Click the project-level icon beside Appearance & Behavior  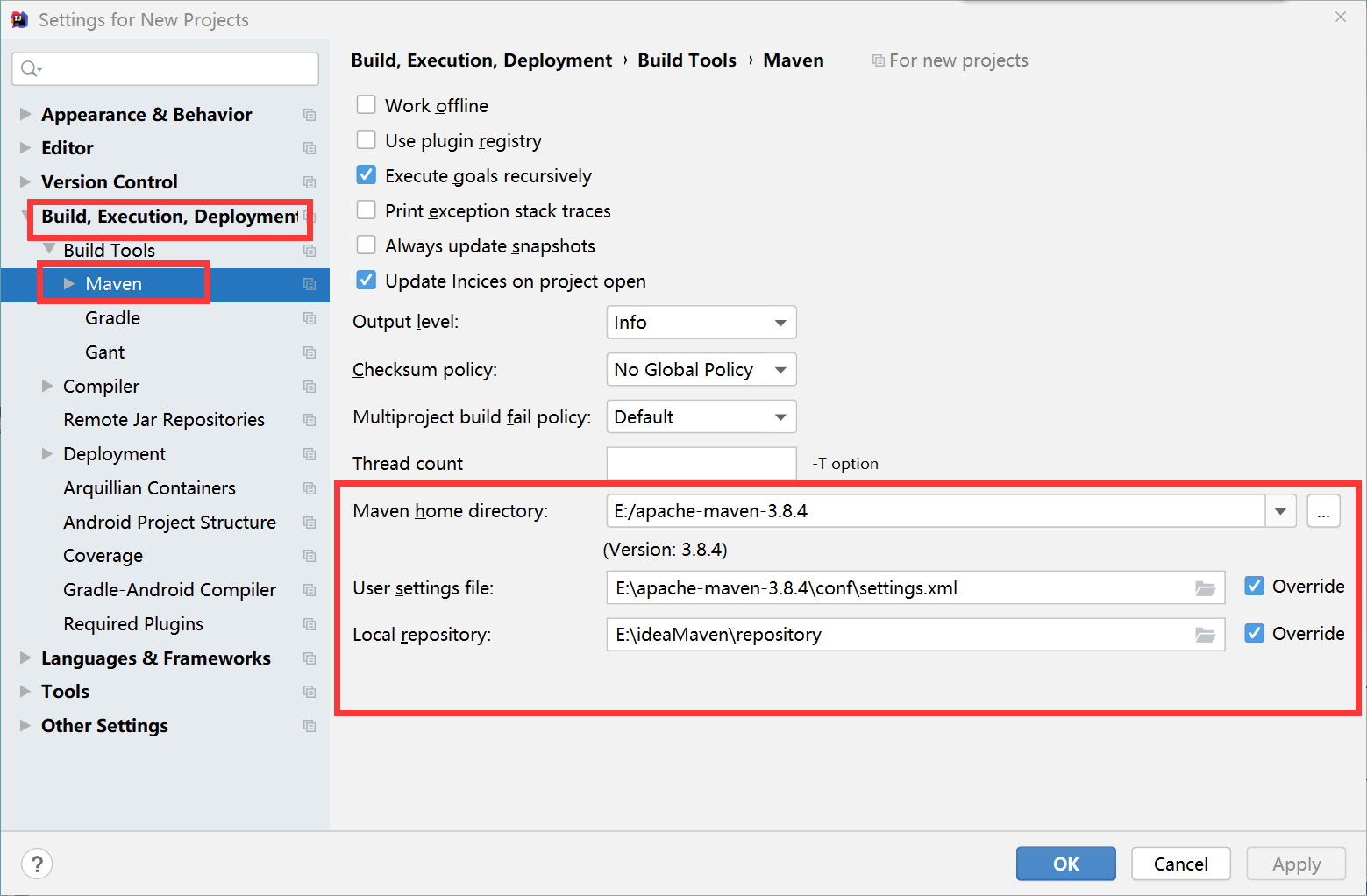click(310, 115)
